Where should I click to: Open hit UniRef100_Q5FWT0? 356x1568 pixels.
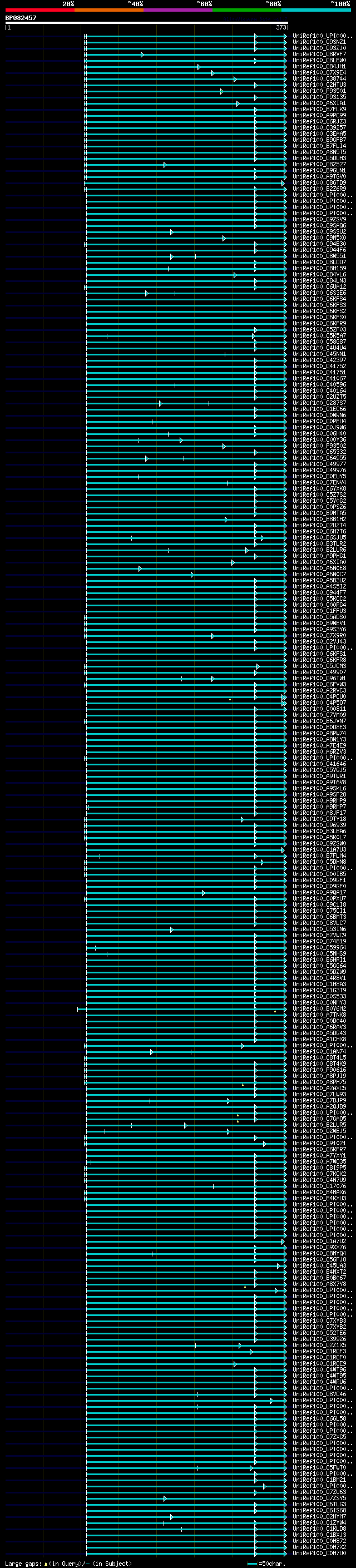pyautogui.click(x=319, y=1467)
